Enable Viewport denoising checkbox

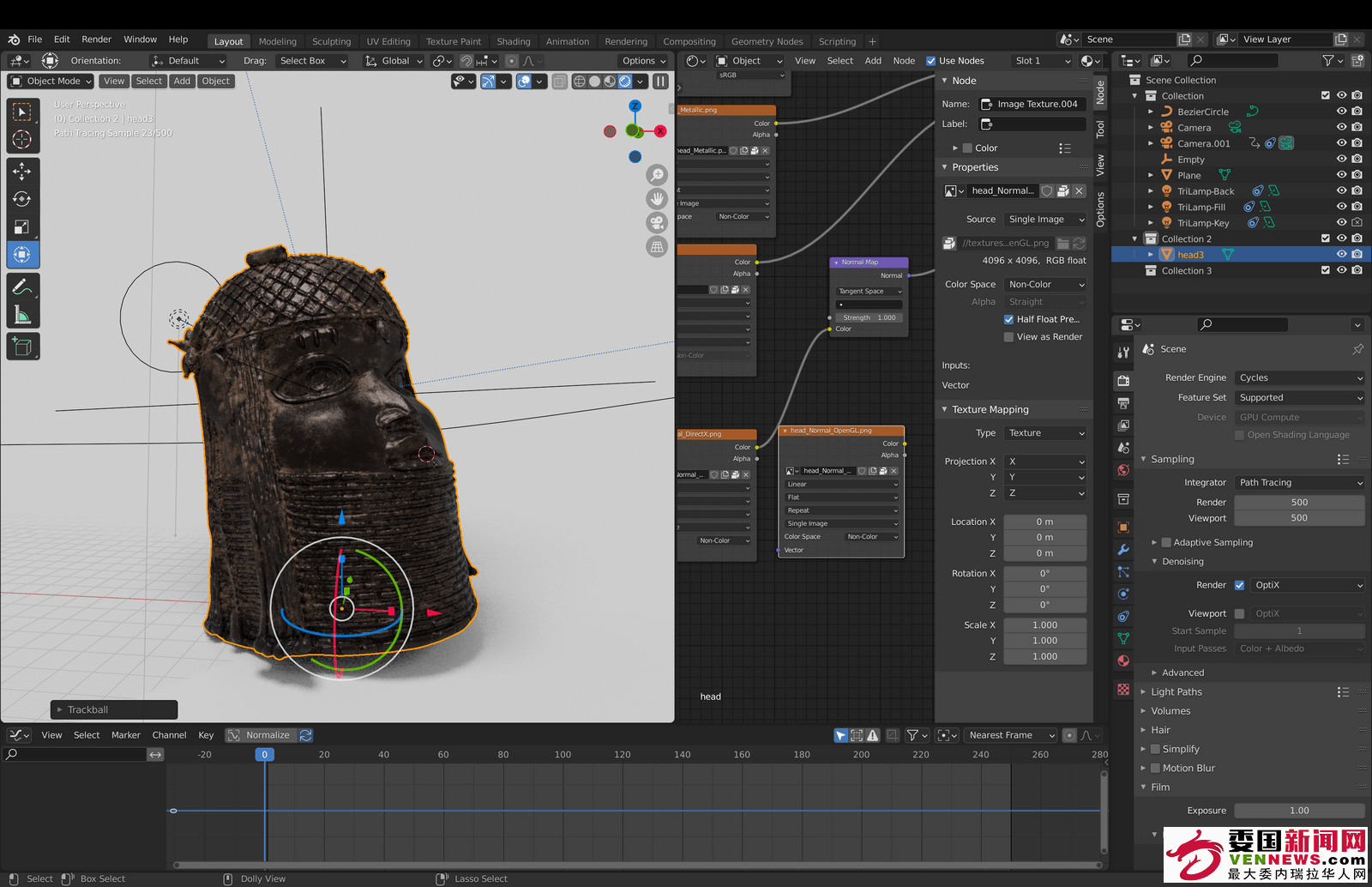[1239, 613]
